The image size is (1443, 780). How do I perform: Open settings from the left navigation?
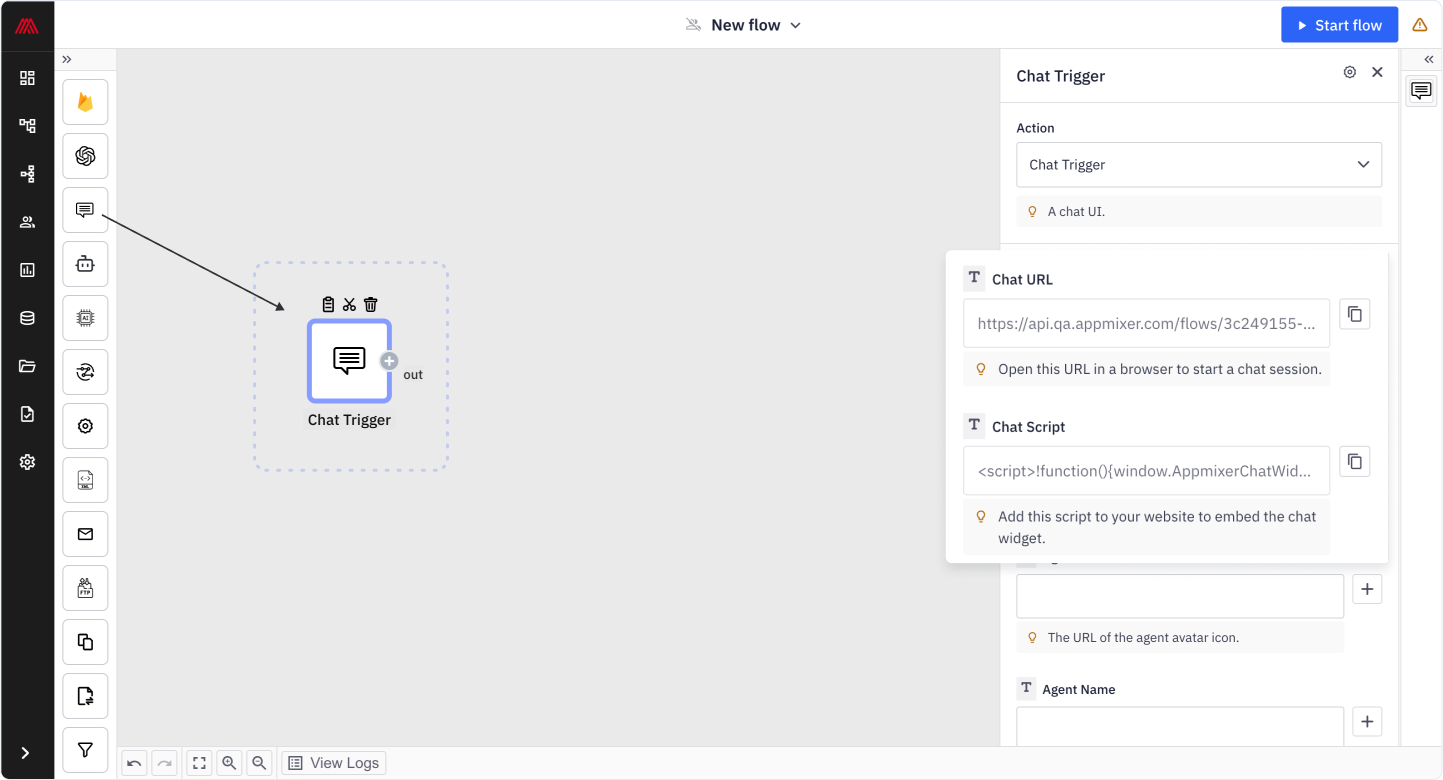click(27, 462)
